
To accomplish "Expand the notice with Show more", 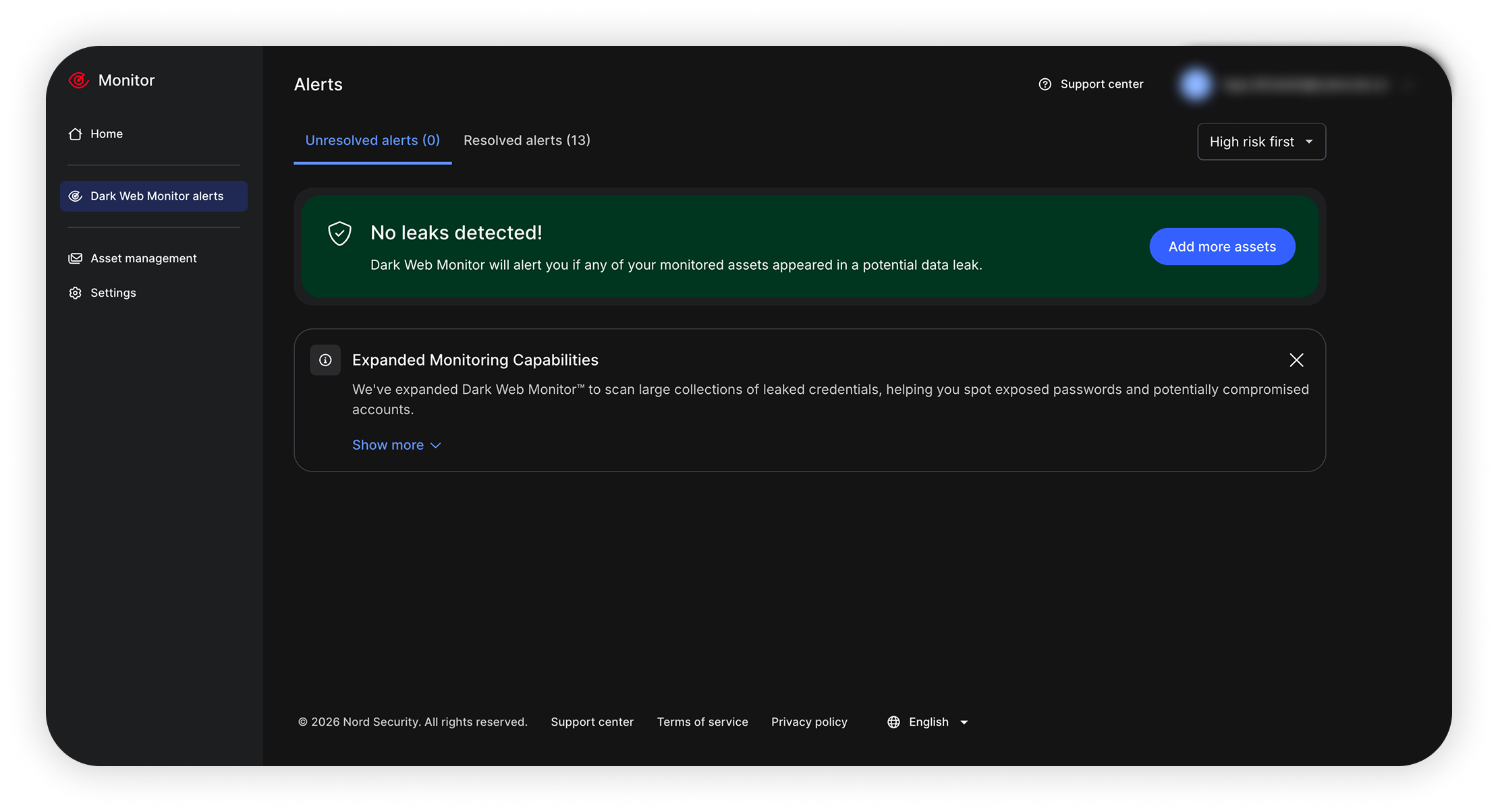I will (x=397, y=445).
